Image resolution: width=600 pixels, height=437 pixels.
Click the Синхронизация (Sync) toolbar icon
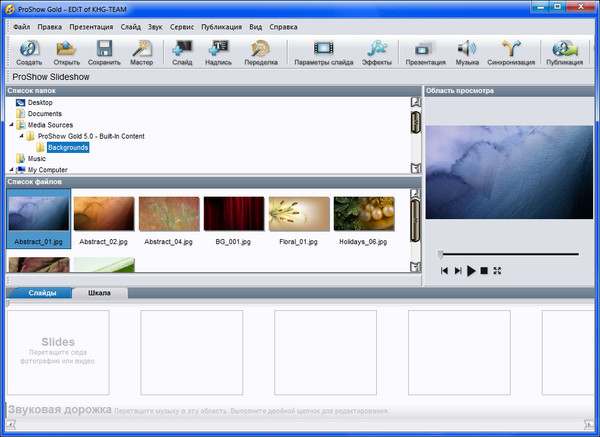pyautogui.click(x=512, y=48)
